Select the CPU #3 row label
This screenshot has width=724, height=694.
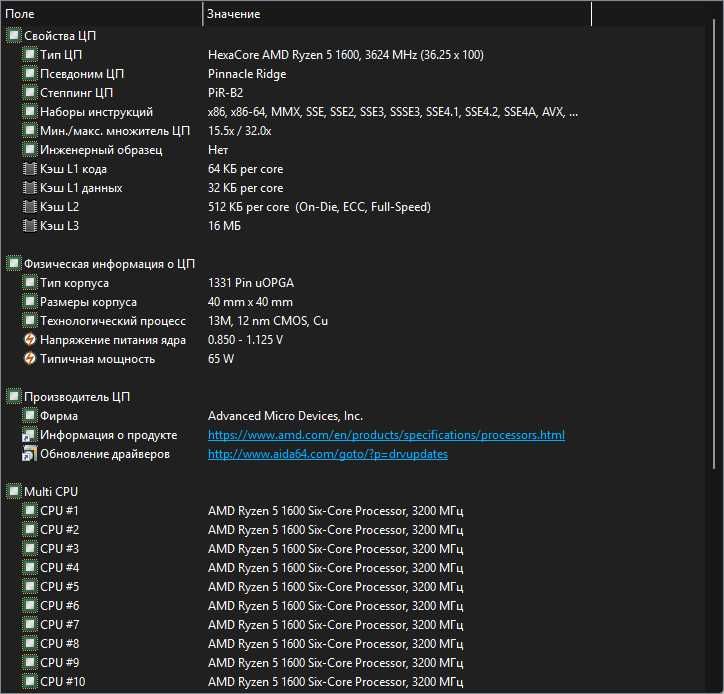(x=60, y=549)
